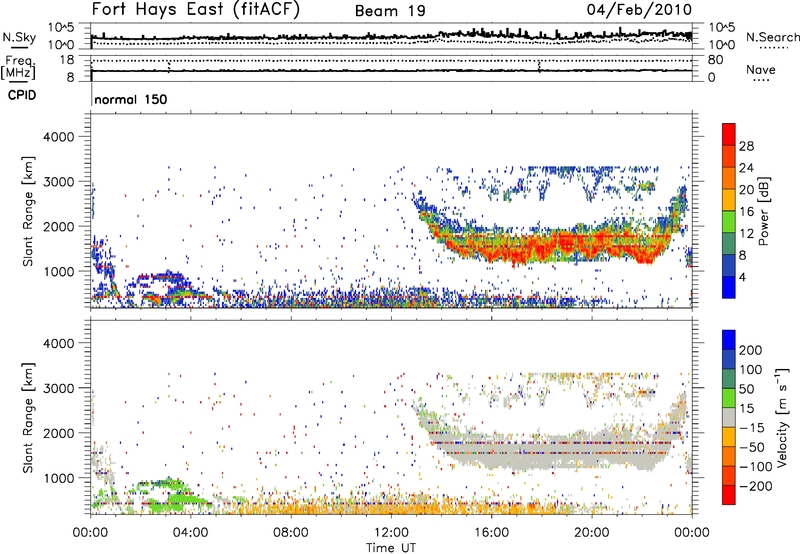Click the "100" Velocity colorbar tick
800x554 pixels.
pyautogui.click(x=751, y=370)
